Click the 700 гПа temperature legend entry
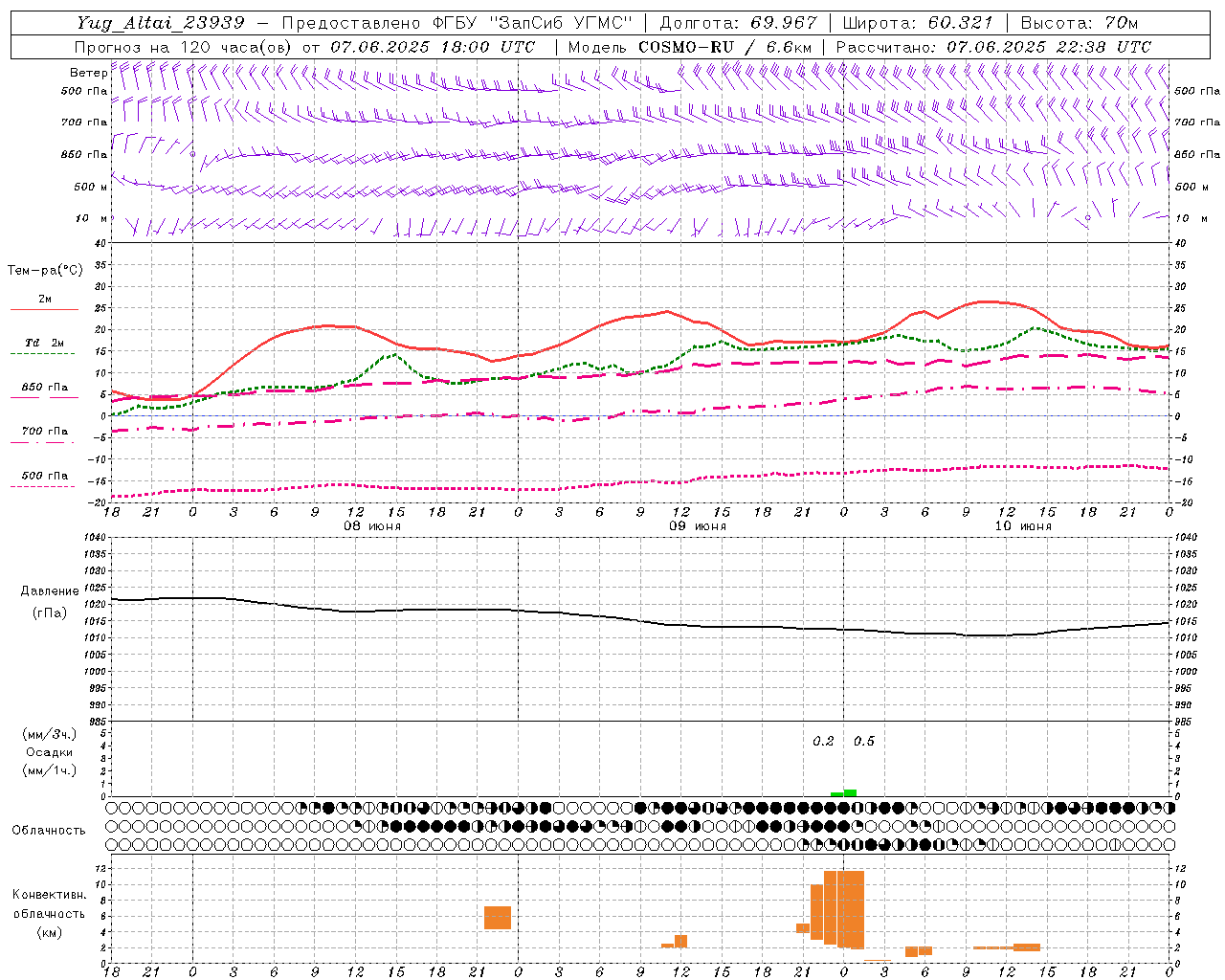This screenshot has height=980, width=1225. coord(45,431)
